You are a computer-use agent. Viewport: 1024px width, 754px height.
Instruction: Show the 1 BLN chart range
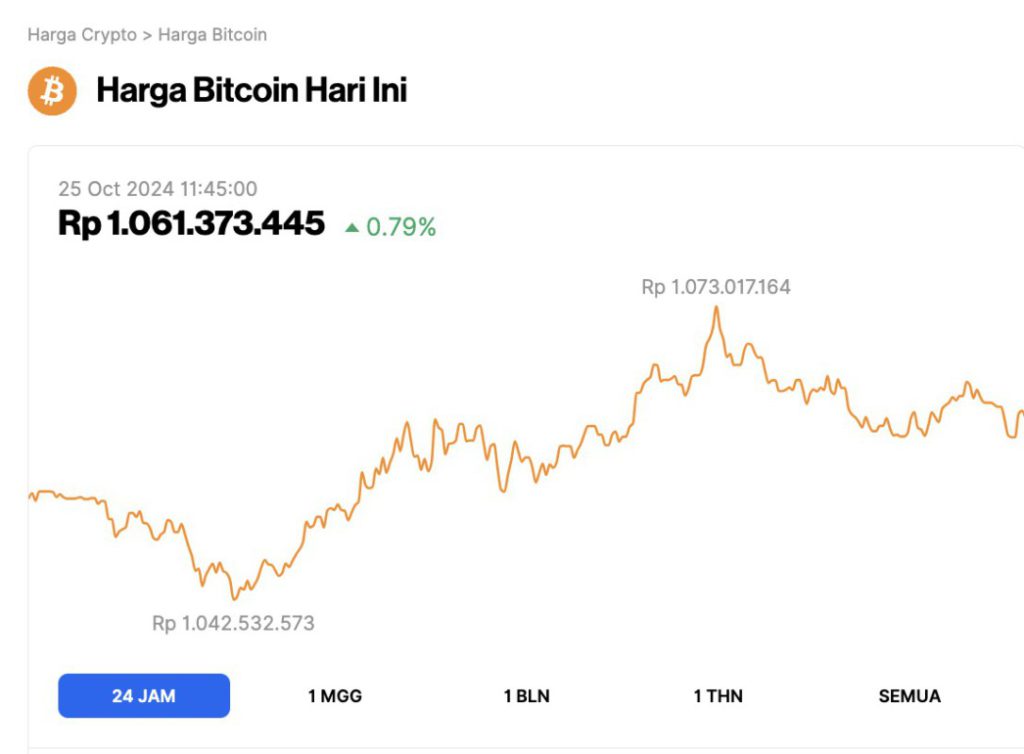pos(527,696)
